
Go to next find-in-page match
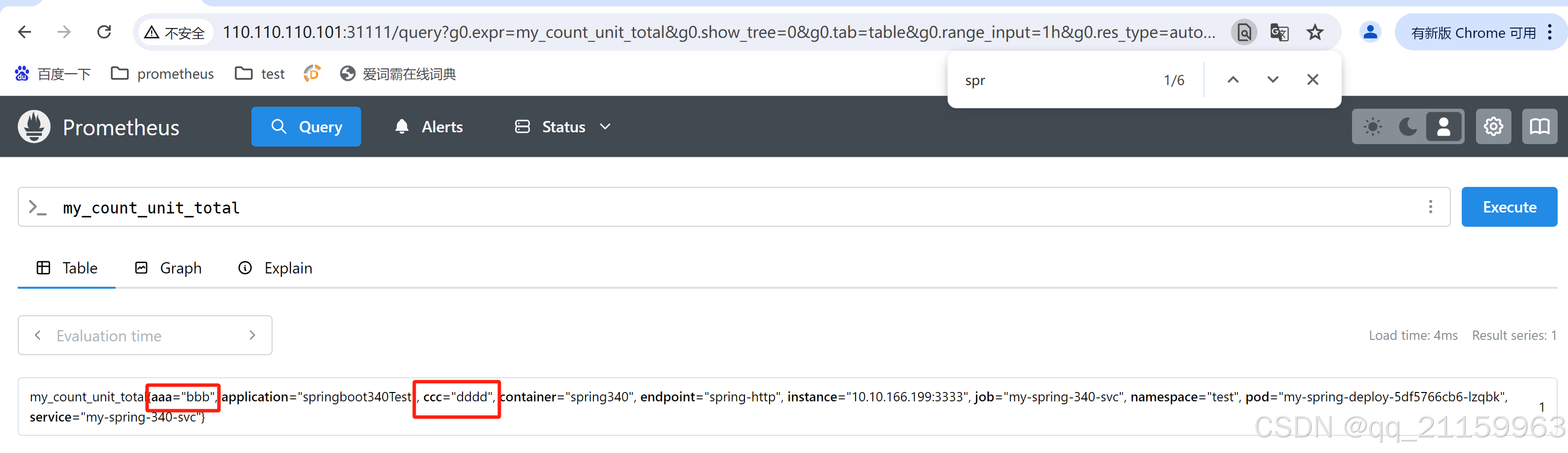coord(1273,80)
